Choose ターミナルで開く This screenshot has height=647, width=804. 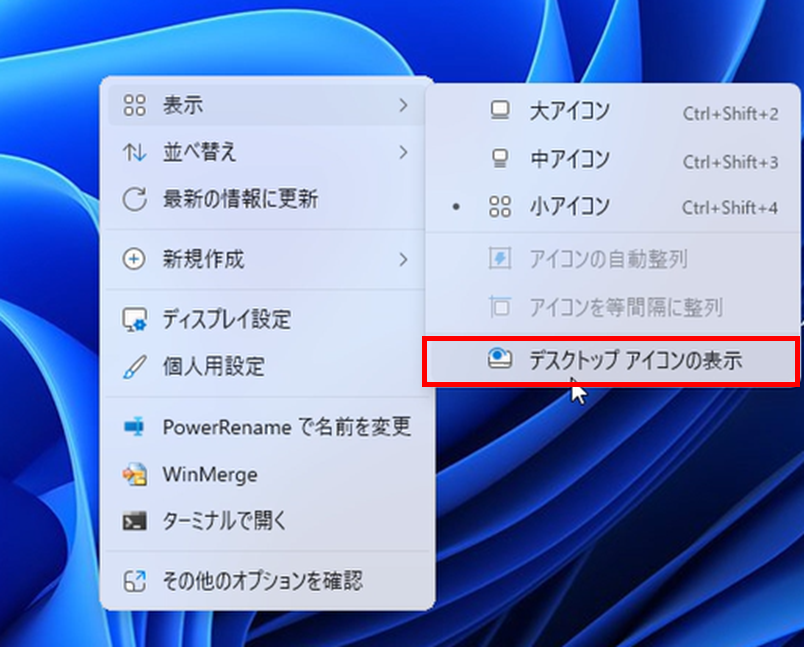tap(266, 521)
